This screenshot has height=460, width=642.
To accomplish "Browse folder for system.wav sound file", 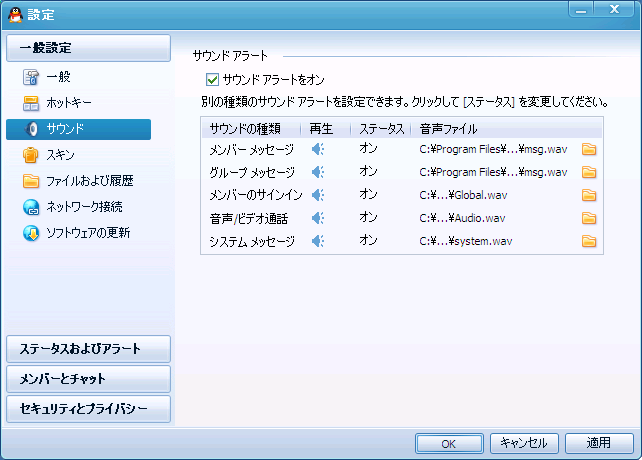I will pos(589,241).
